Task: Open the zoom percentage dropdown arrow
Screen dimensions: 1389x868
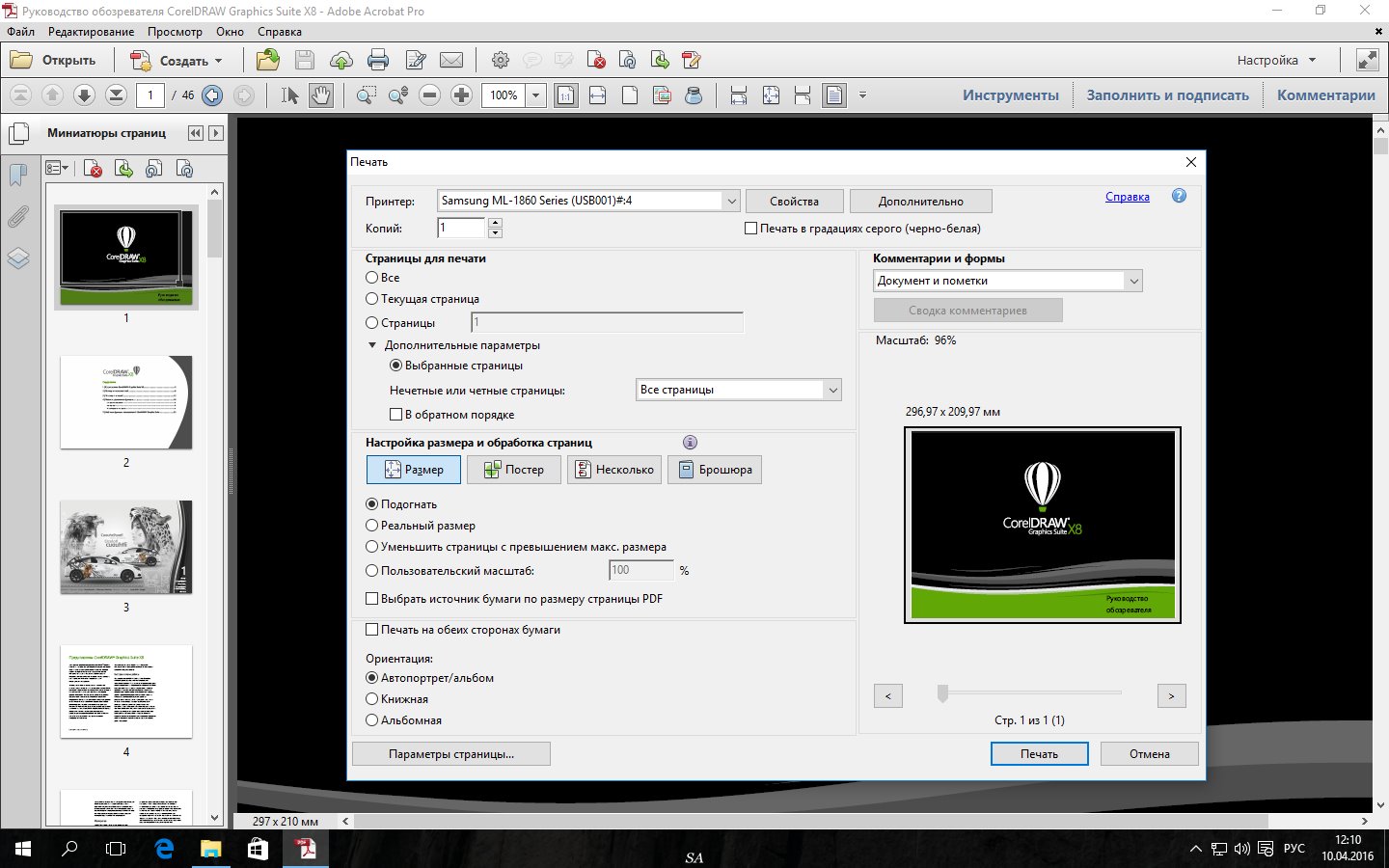Action: point(535,95)
